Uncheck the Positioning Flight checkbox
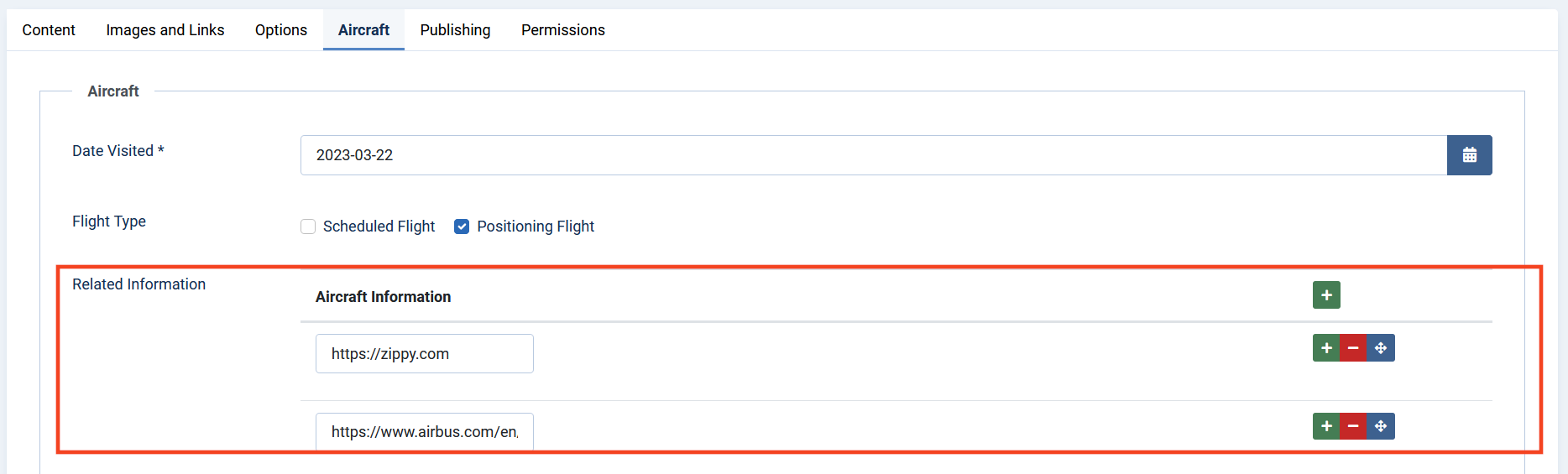The height and width of the screenshot is (474, 1568). (462, 227)
